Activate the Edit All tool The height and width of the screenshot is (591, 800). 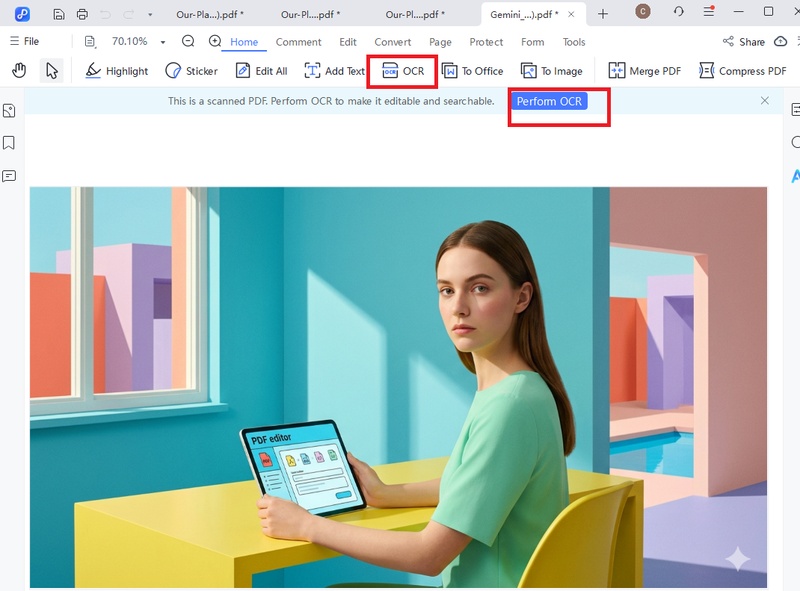tap(261, 70)
